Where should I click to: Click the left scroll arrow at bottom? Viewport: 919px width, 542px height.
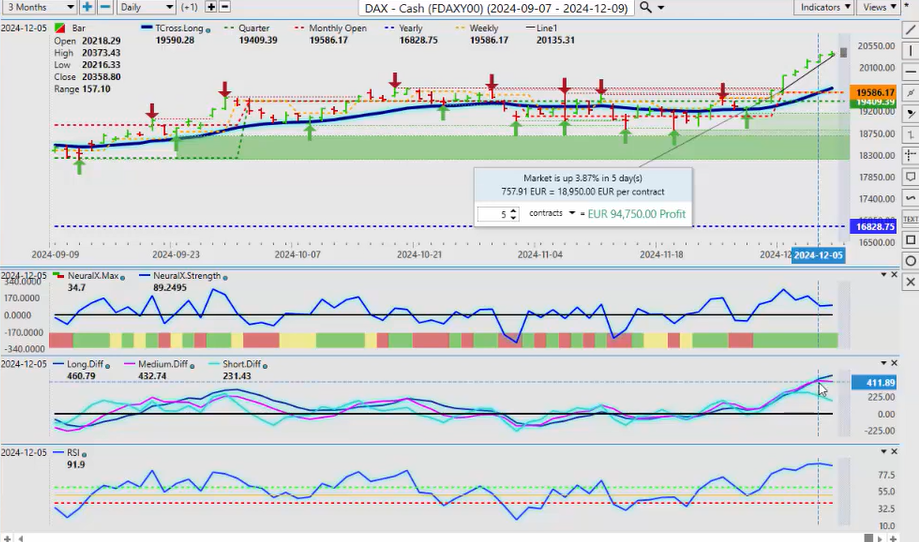21,538
